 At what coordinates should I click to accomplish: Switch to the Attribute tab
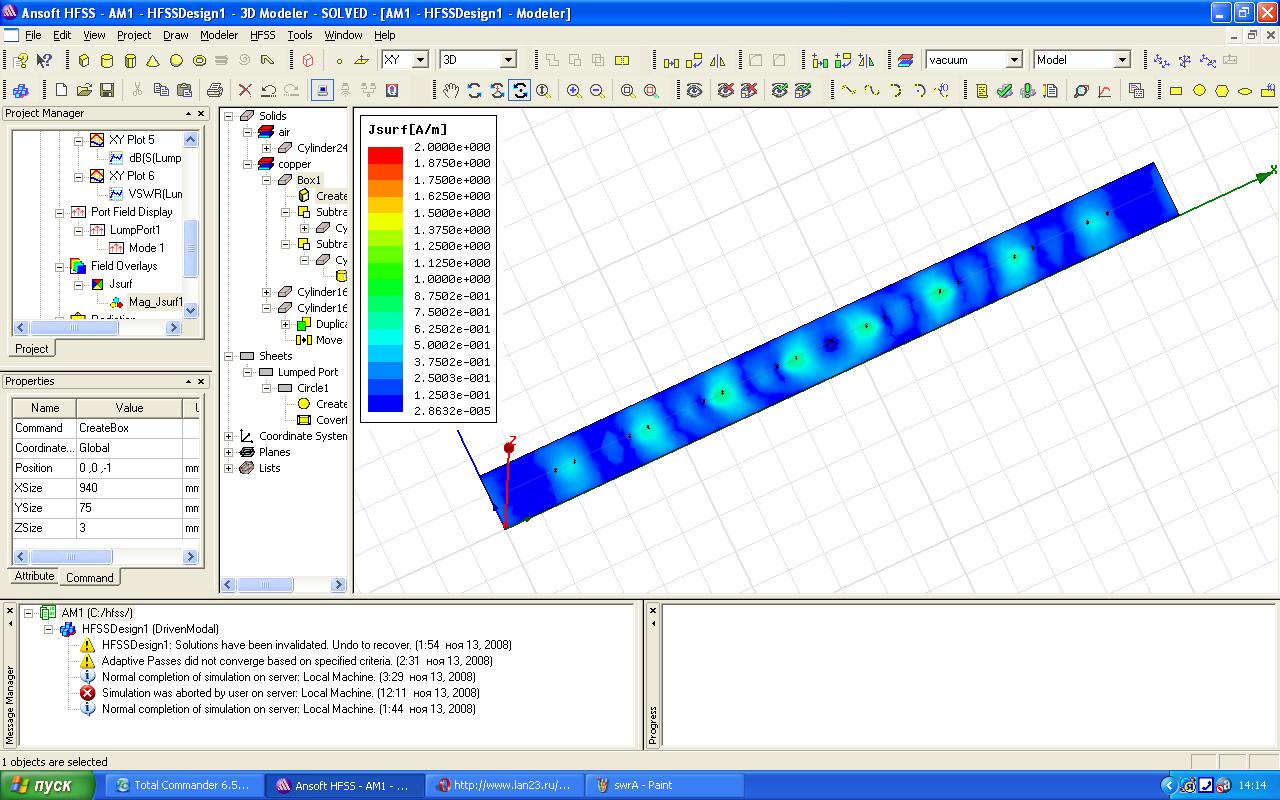point(34,576)
